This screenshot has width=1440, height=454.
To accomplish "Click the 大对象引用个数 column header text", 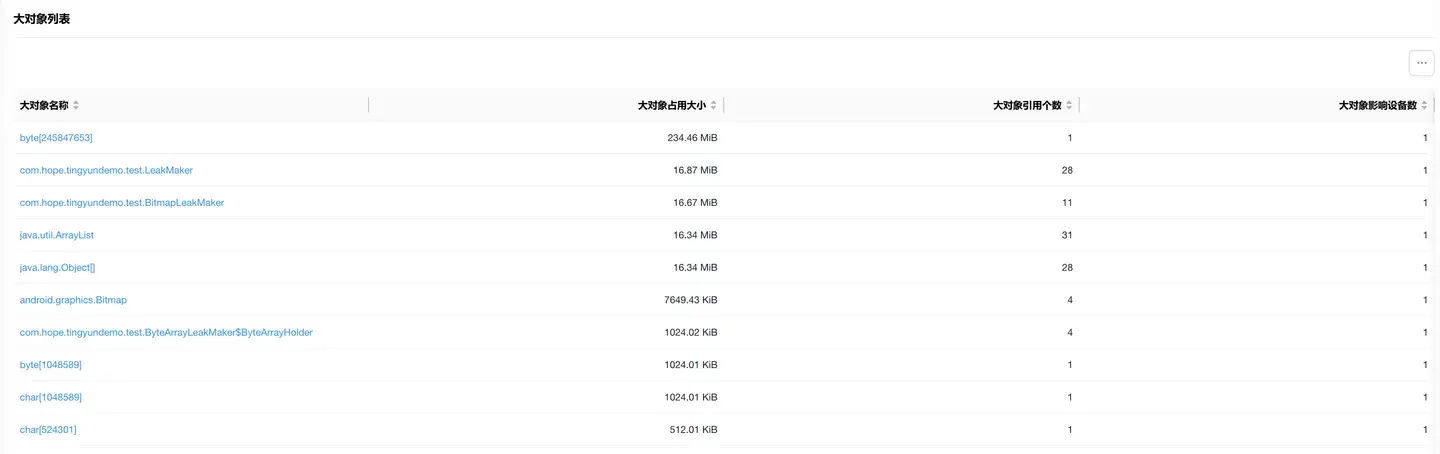I will click(x=1027, y=105).
